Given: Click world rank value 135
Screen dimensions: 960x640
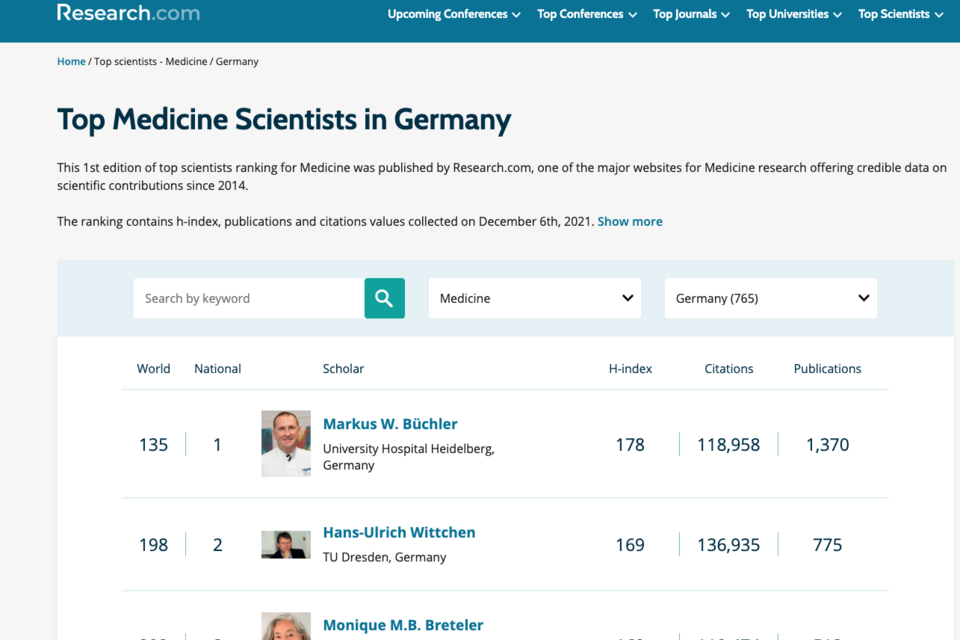Looking at the screenshot, I should point(153,445).
